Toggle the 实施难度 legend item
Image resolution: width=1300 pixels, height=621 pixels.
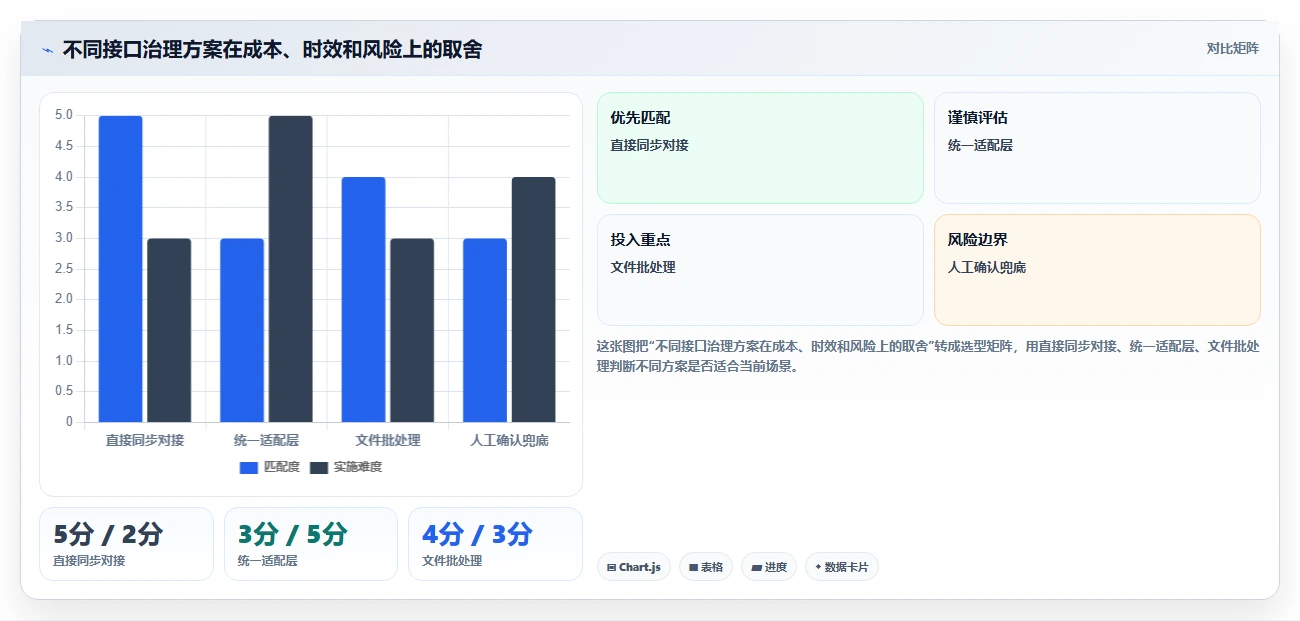click(x=346, y=467)
